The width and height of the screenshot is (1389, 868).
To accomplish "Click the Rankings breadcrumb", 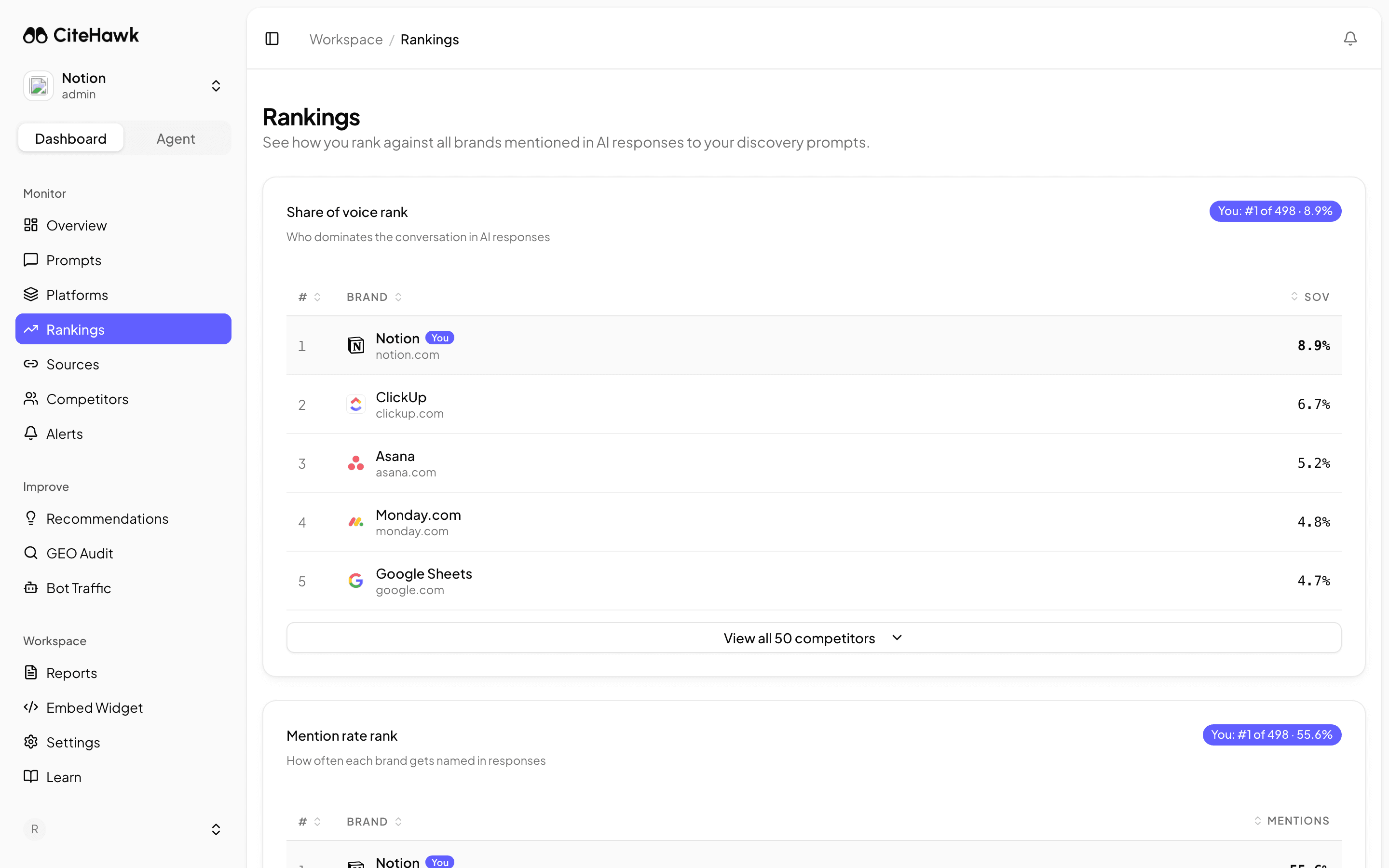I will pos(429,39).
